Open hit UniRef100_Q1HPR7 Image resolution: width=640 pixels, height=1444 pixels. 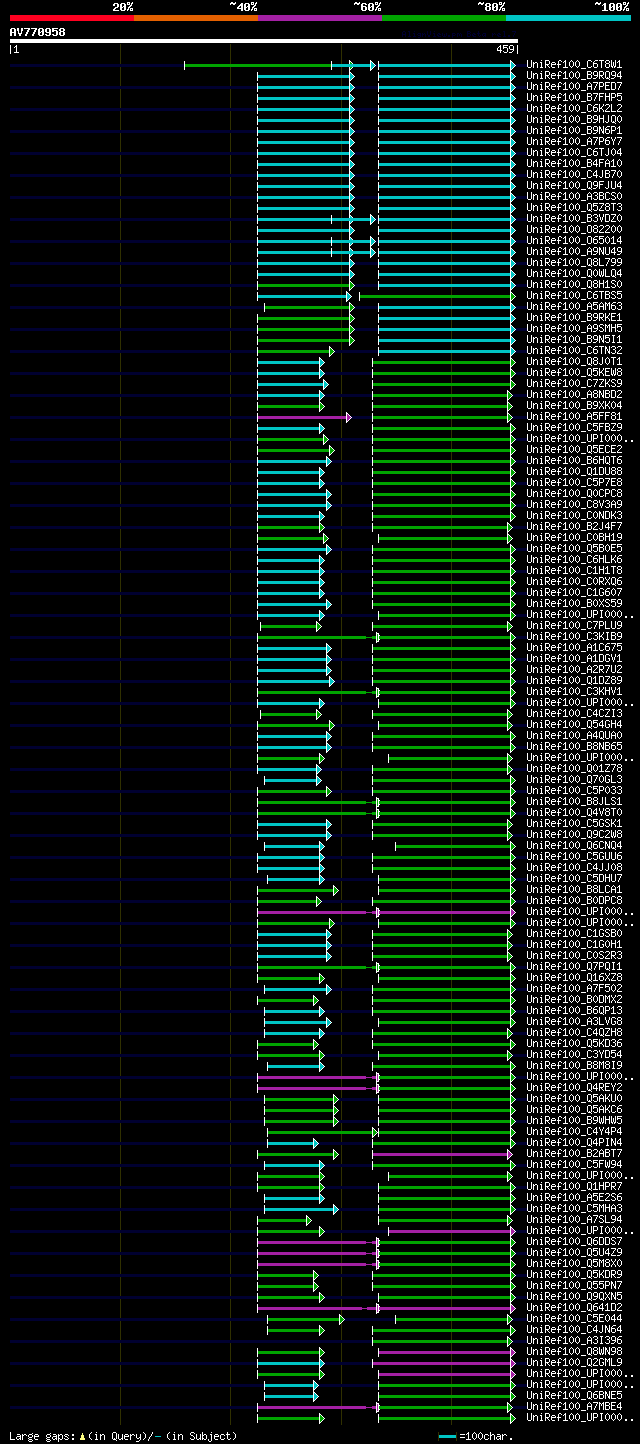pos(574,1186)
